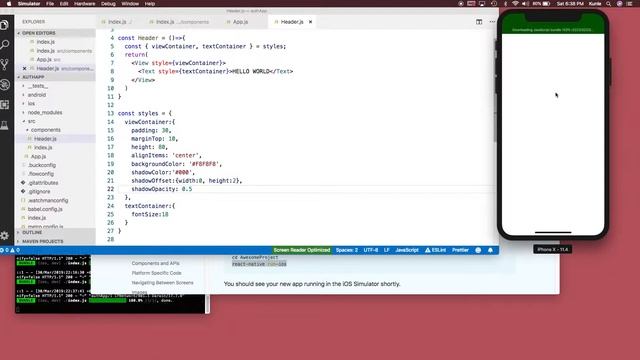Open Components and APIs link in browser
This screenshot has width=640, height=360.
coord(156,263)
